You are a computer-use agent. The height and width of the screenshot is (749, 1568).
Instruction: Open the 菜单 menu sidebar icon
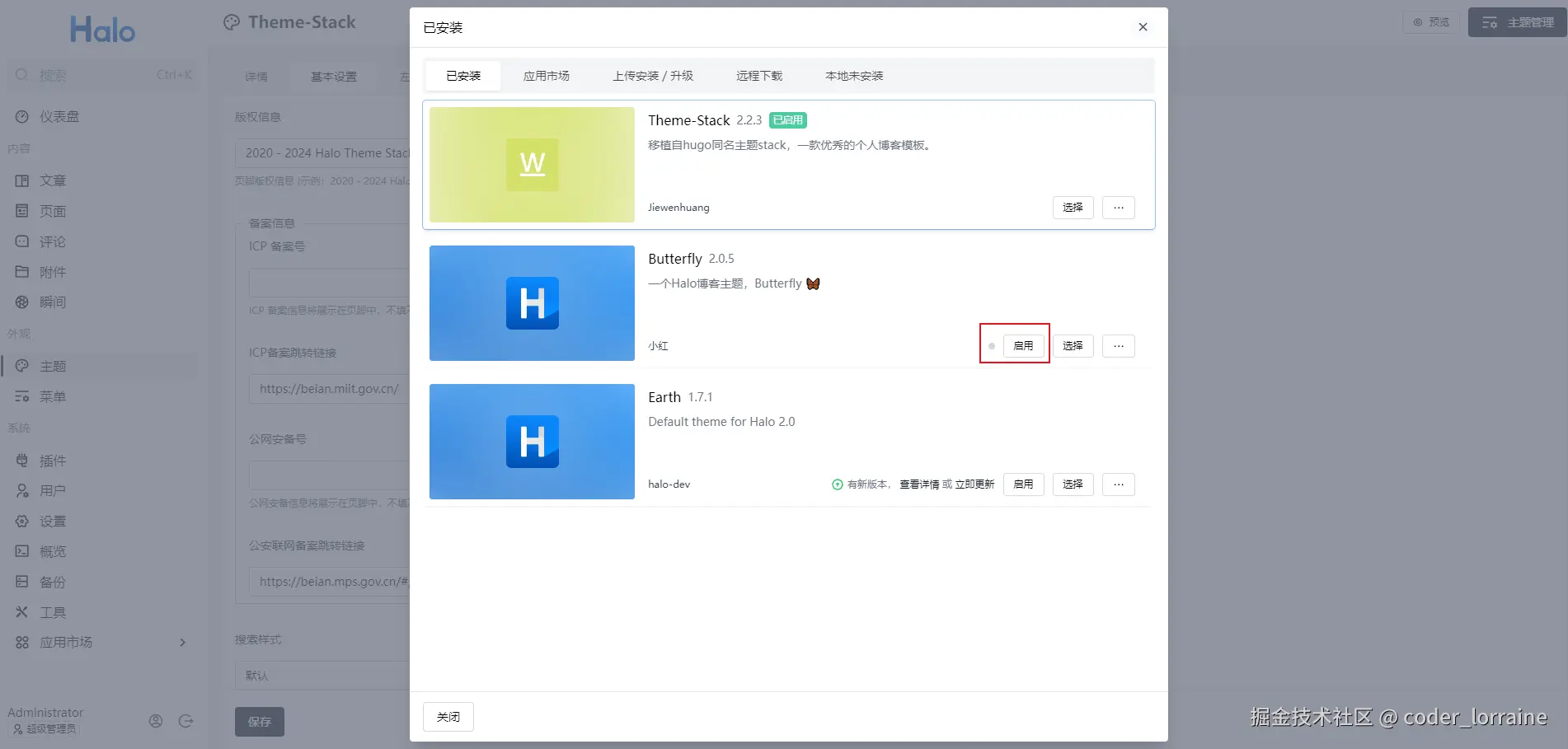pos(22,396)
